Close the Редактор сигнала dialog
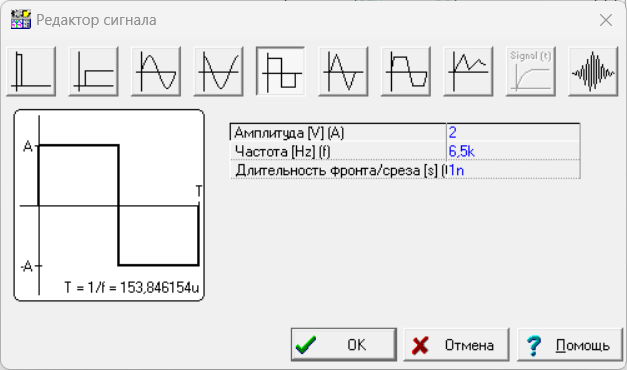Image resolution: width=627 pixels, height=370 pixels. [606, 20]
